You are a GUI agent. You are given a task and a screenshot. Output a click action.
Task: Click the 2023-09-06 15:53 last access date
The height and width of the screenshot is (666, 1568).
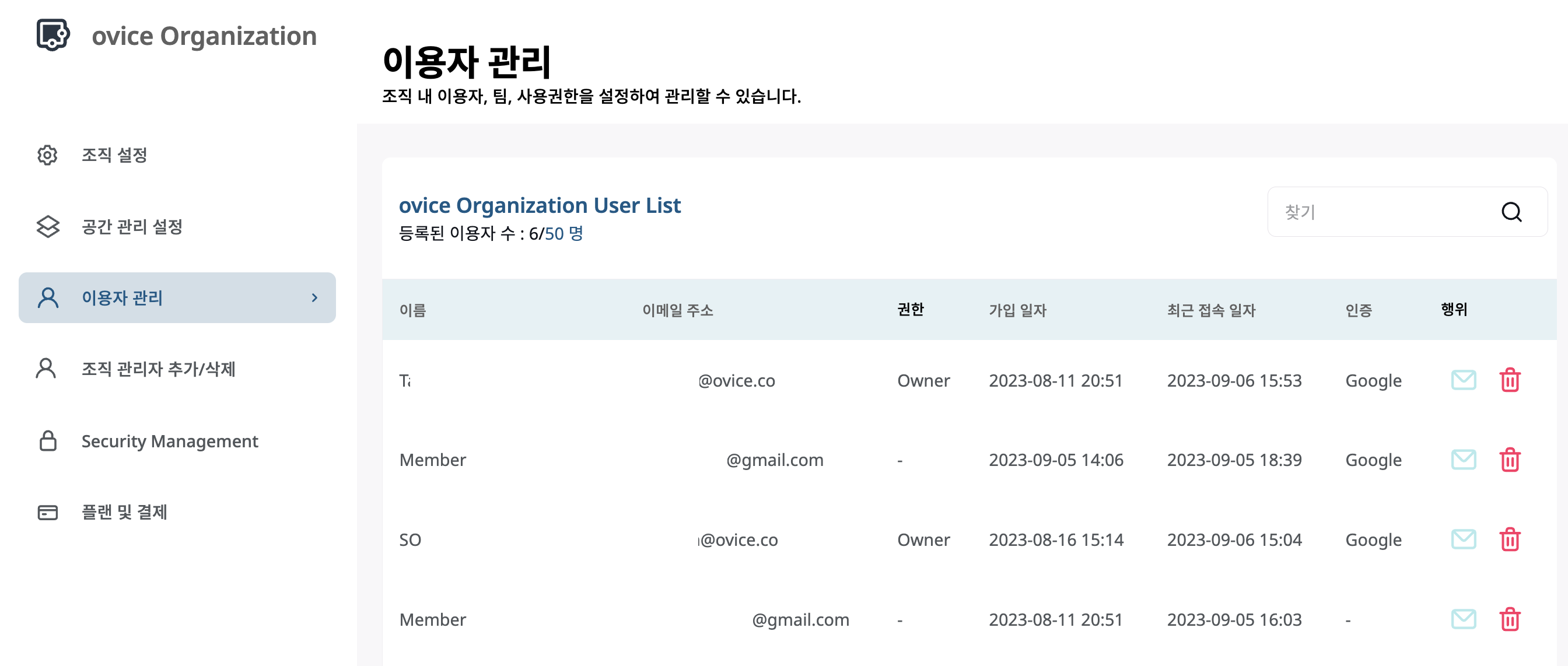pyautogui.click(x=1234, y=380)
